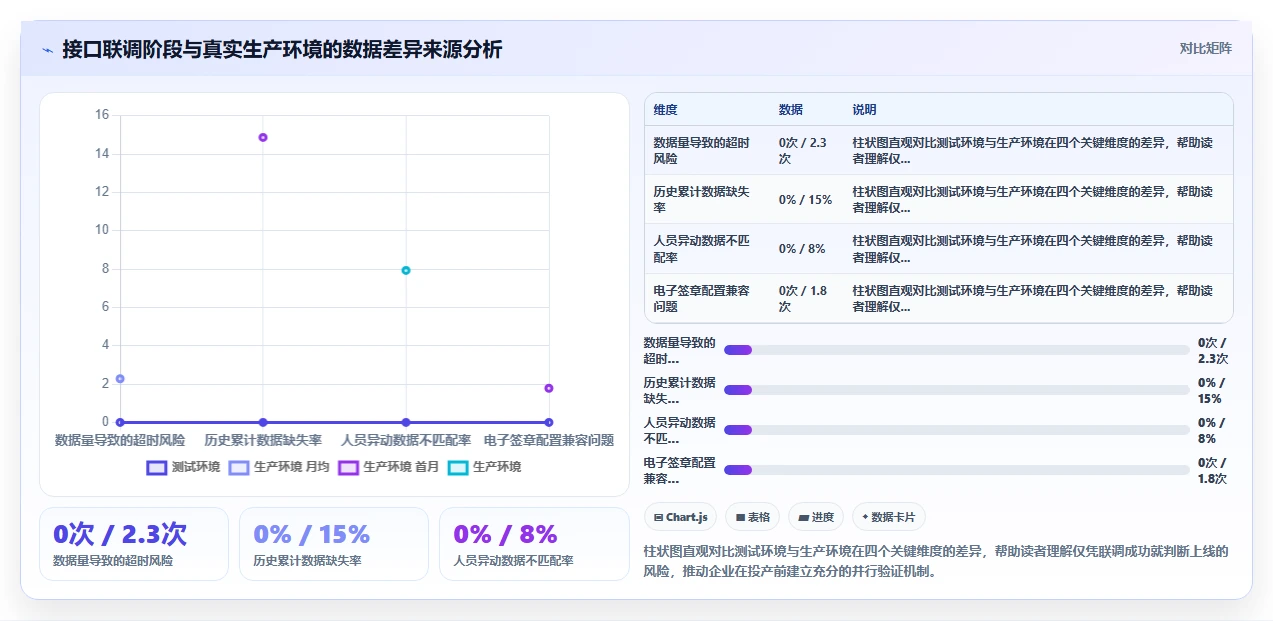Click the 人员异动数据不匹… progress bar
The height and width of the screenshot is (621, 1273).
[x=957, y=430]
